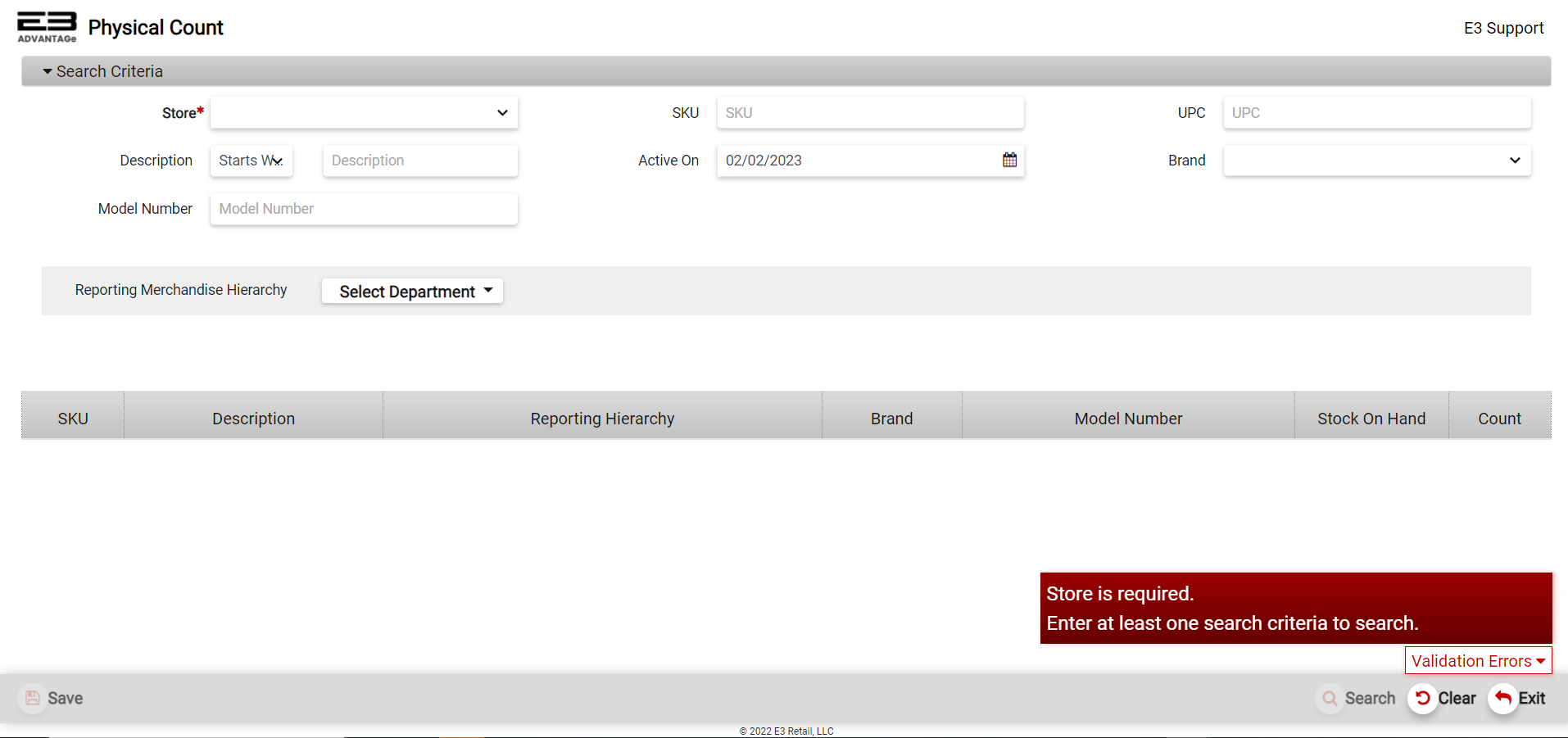Screen dimensions: 1568x738
Task: Click the Clear reset arrow icon
Action: coord(1423,698)
